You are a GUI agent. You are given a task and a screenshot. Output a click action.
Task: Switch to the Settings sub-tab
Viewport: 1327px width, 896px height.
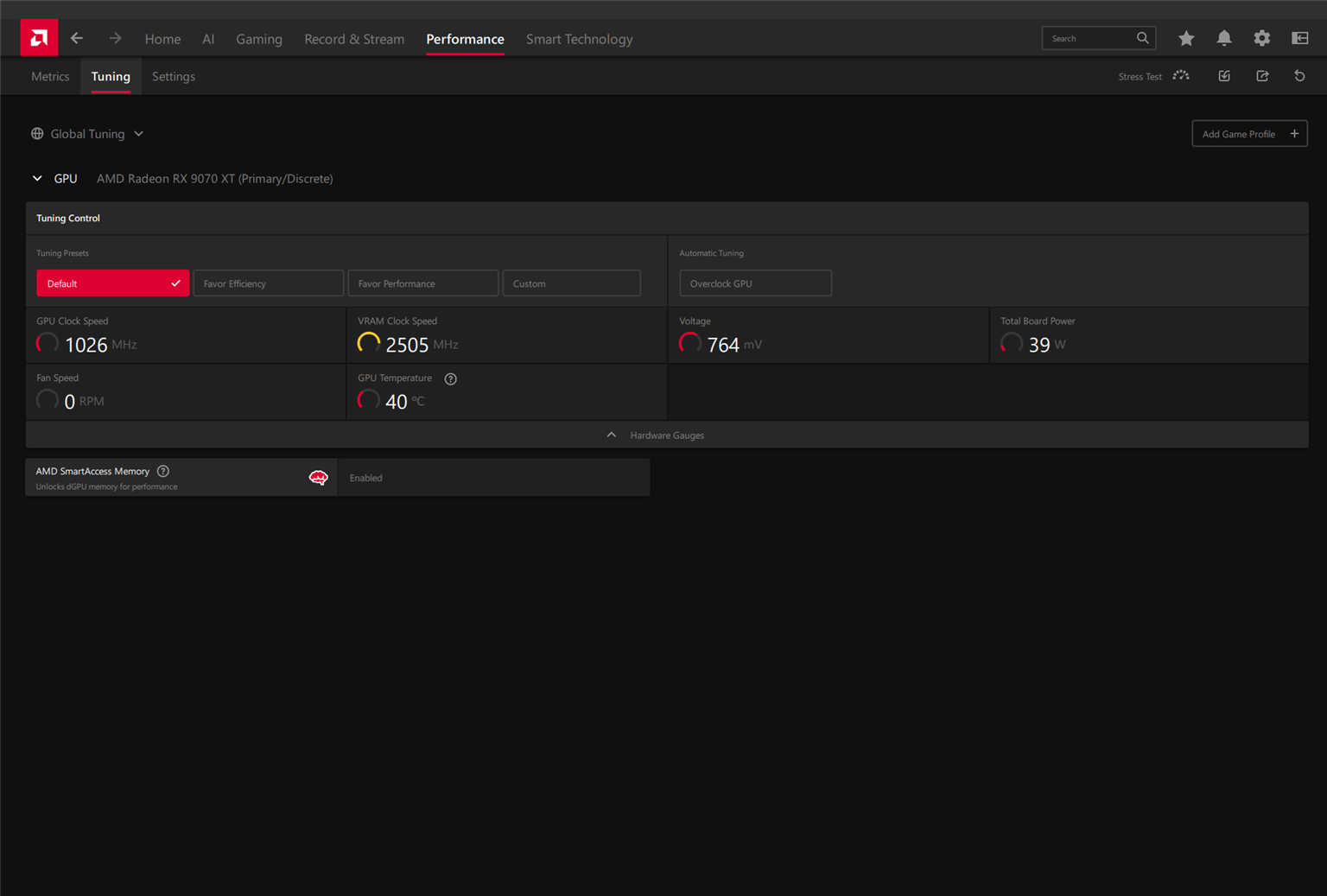[174, 76]
